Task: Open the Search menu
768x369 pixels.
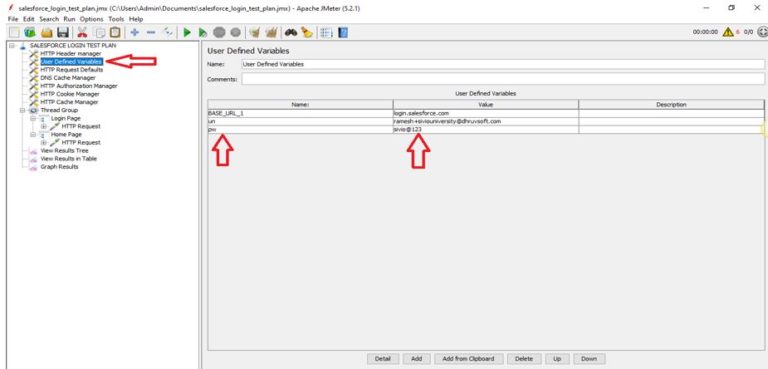Action: (49, 19)
